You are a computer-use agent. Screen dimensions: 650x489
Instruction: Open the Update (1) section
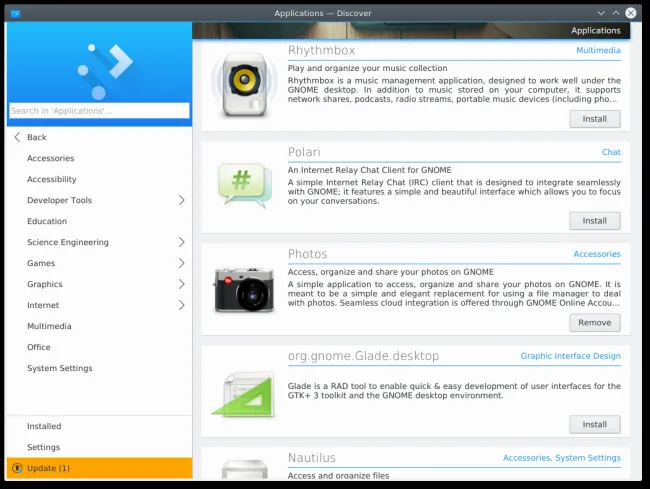tap(99, 468)
